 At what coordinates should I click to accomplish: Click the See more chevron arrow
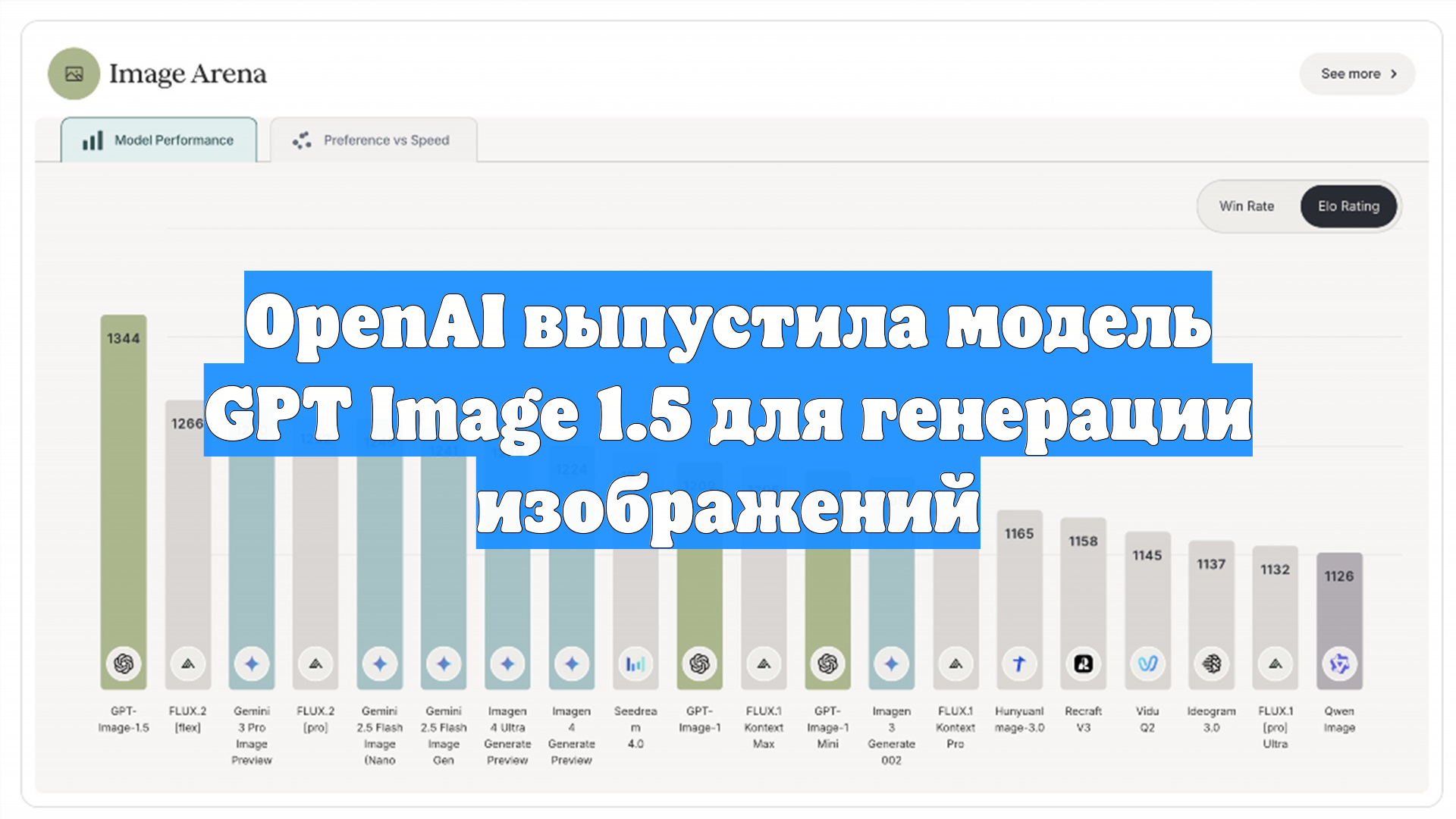click(1393, 74)
